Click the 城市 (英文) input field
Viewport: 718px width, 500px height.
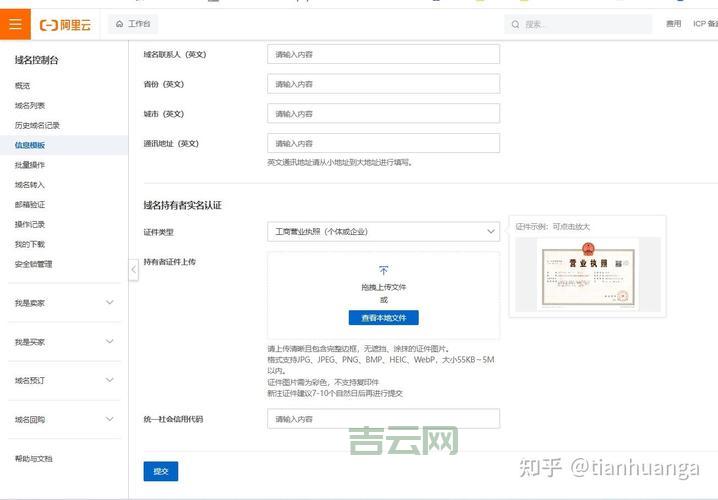(x=383, y=114)
